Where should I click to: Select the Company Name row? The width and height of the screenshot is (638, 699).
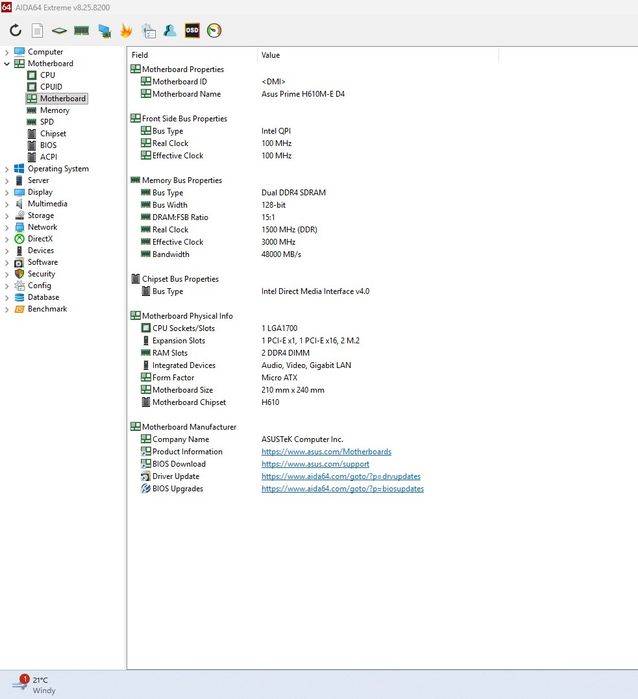[x=242, y=439]
